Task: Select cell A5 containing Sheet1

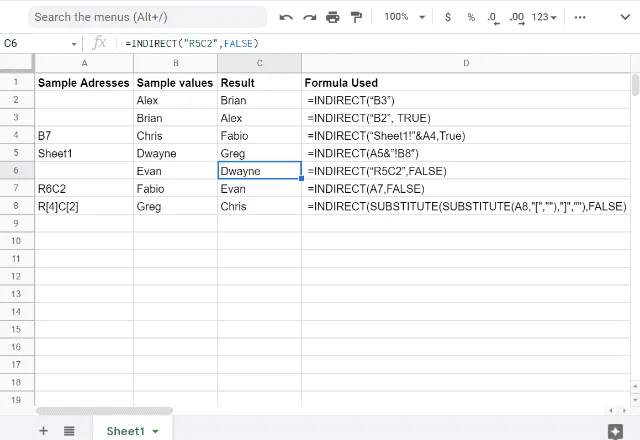Action: coord(84,153)
